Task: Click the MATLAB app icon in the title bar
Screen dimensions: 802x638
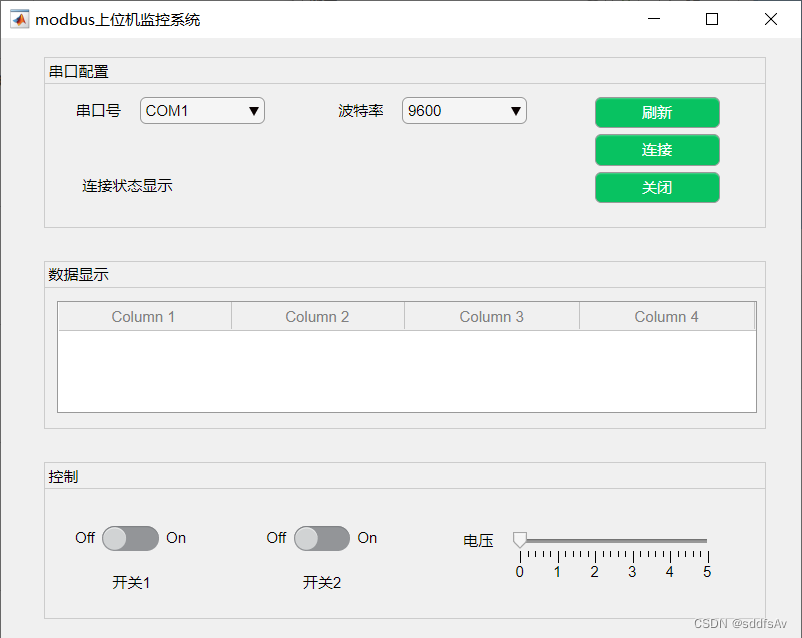Action: click(x=19, y=18)
